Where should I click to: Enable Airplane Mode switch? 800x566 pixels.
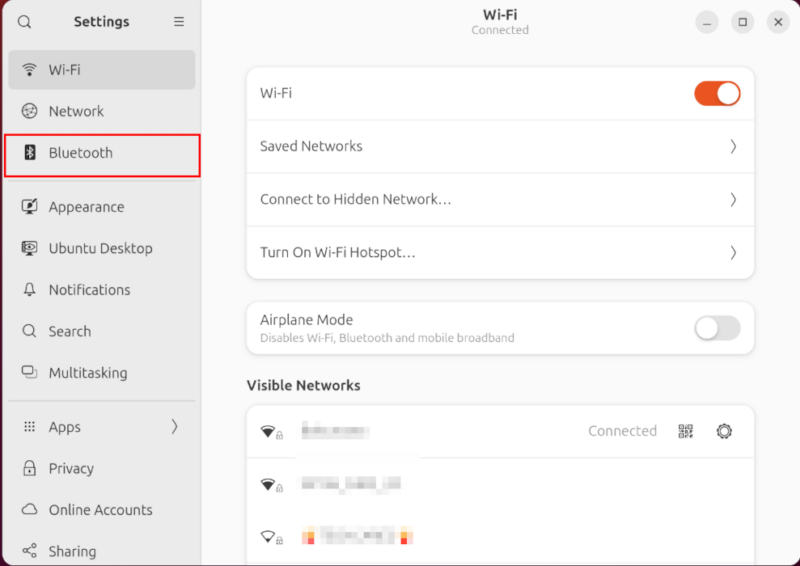[717, 328]
